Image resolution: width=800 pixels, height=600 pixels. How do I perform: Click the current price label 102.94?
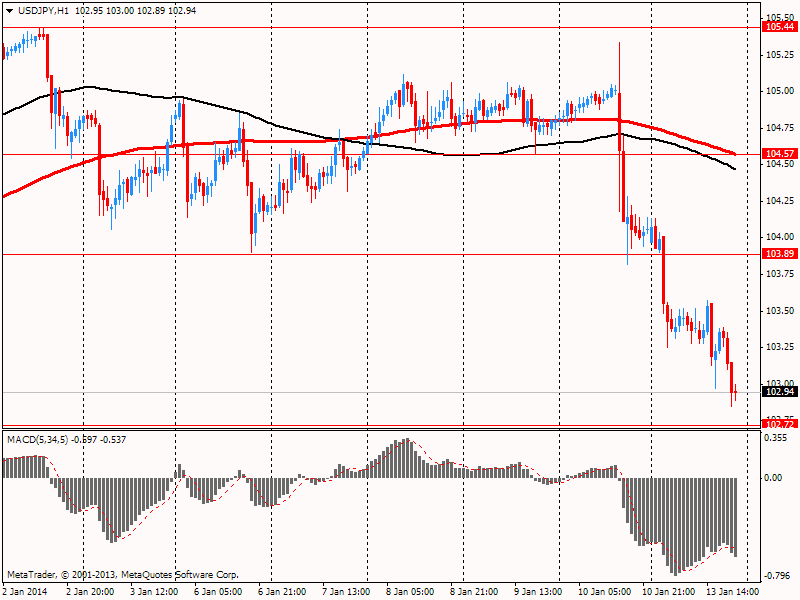(x=780, y=392)
